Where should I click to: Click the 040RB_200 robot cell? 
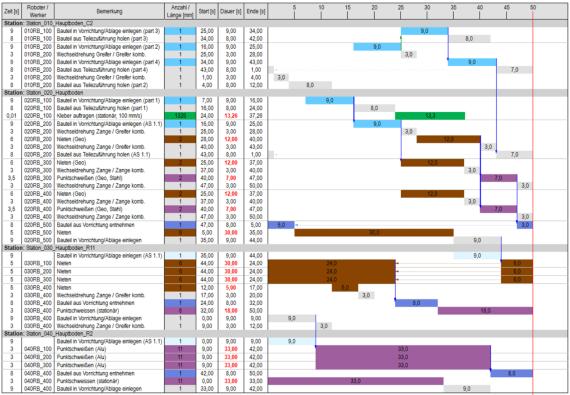click(38, 357)
